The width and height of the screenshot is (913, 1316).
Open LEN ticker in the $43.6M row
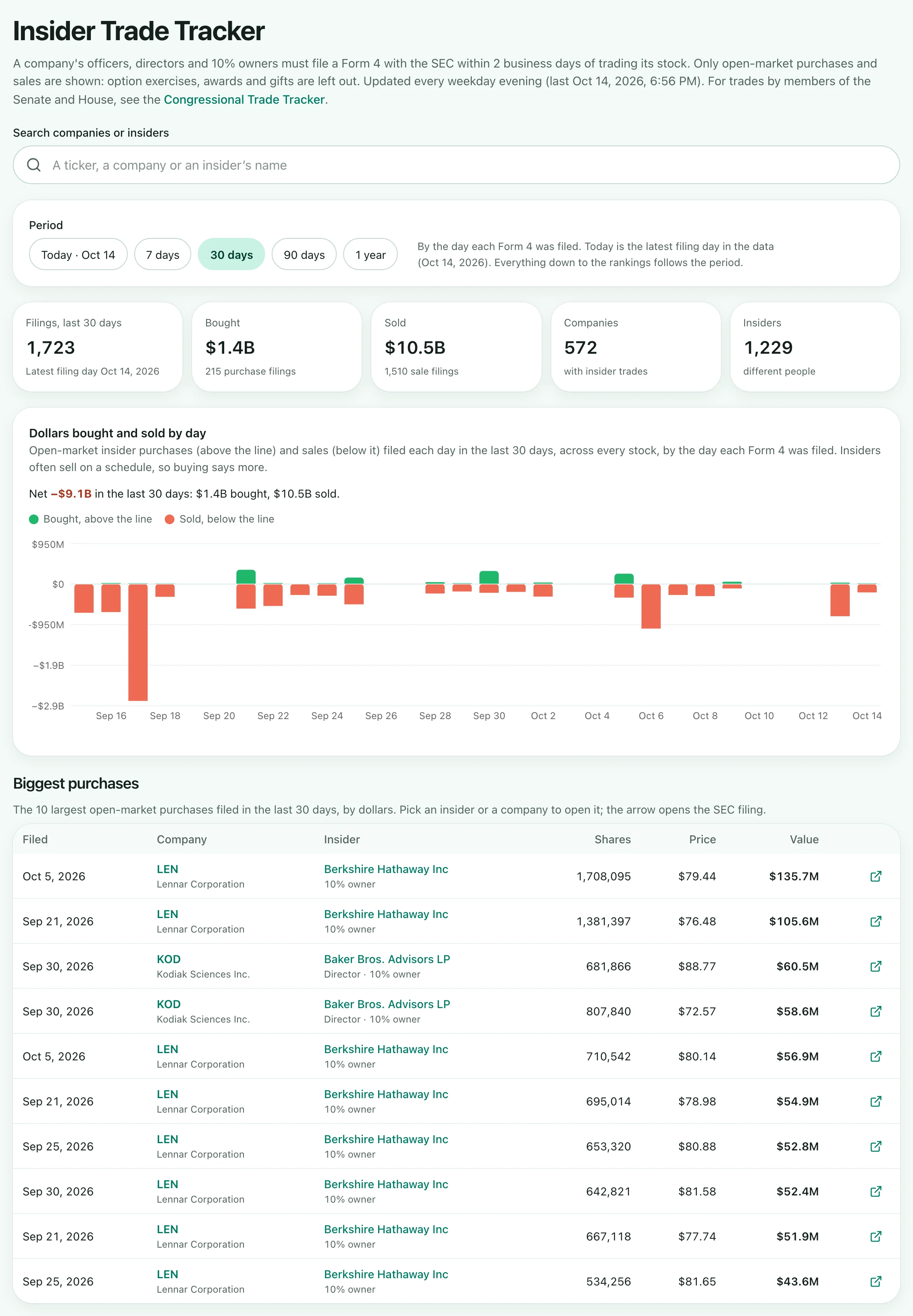167,1274
